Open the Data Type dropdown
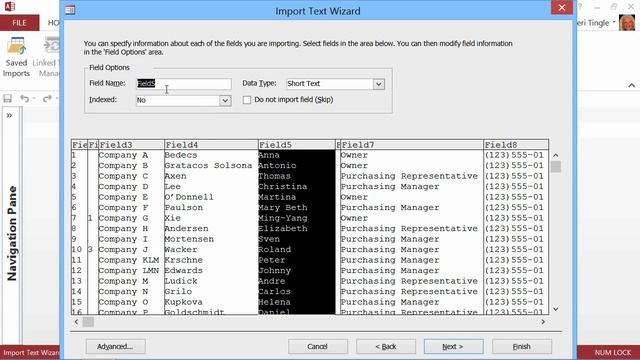This screenshot has height=360, width=640. [378, 84]
